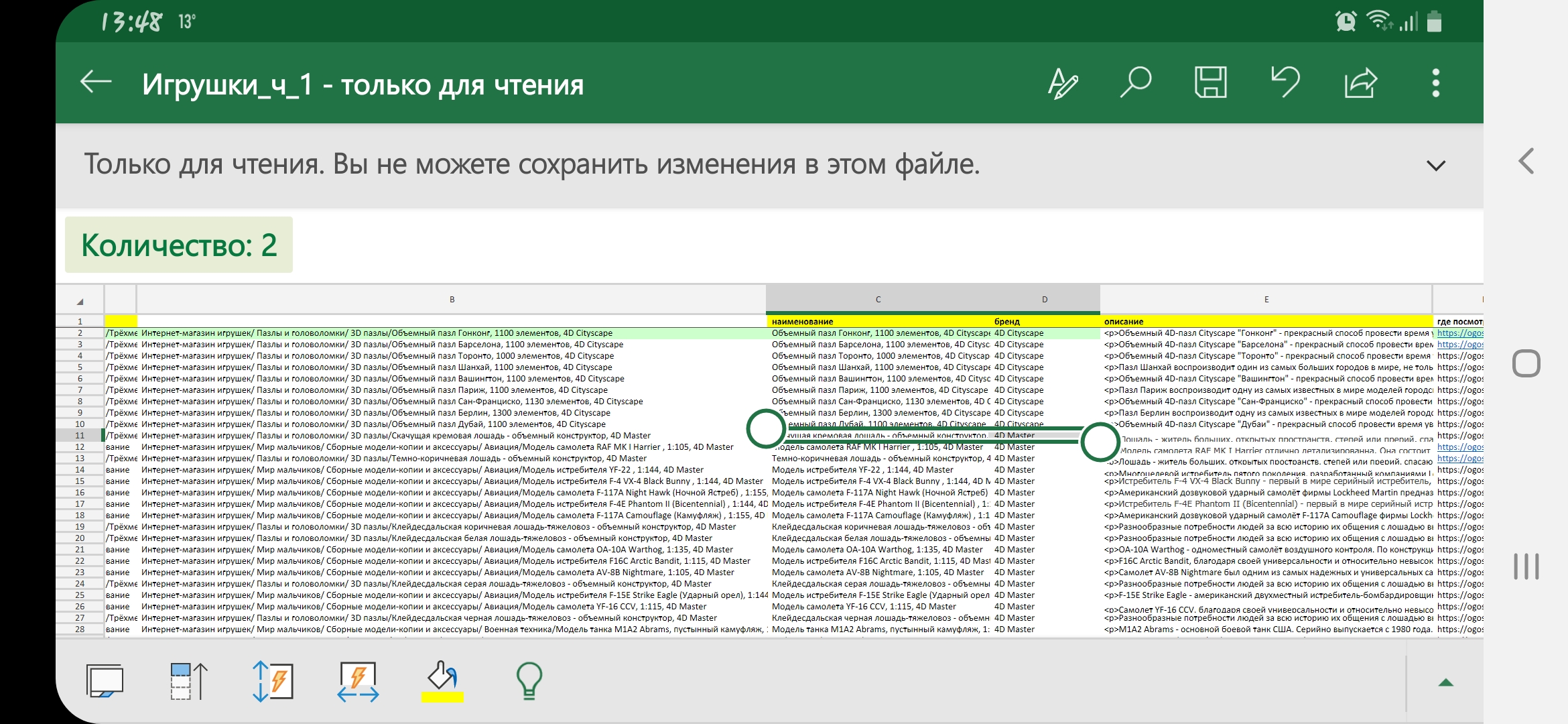
Task: Click cell 'Модель истребителя YF-22 , 1:144, 4D Master' in column C
Action: 878,470
